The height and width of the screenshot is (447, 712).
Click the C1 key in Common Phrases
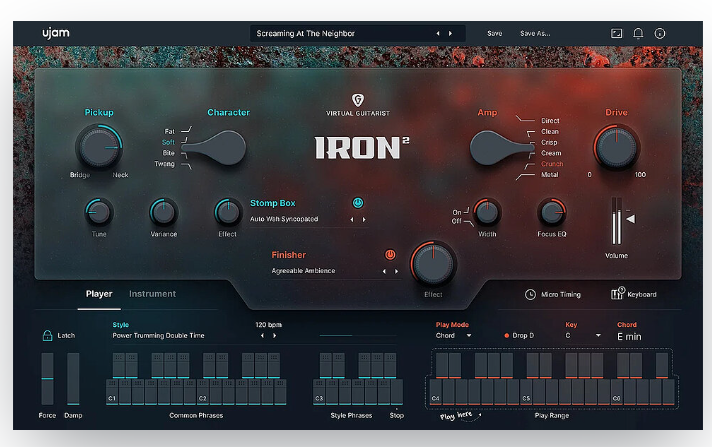112,392
